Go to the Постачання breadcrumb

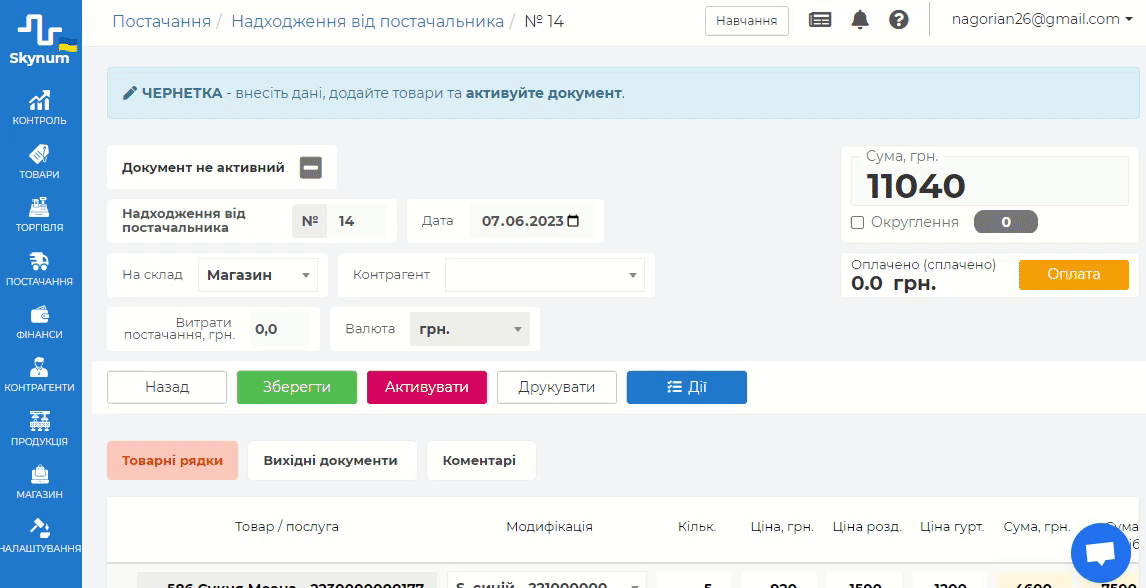click(162, 20)
